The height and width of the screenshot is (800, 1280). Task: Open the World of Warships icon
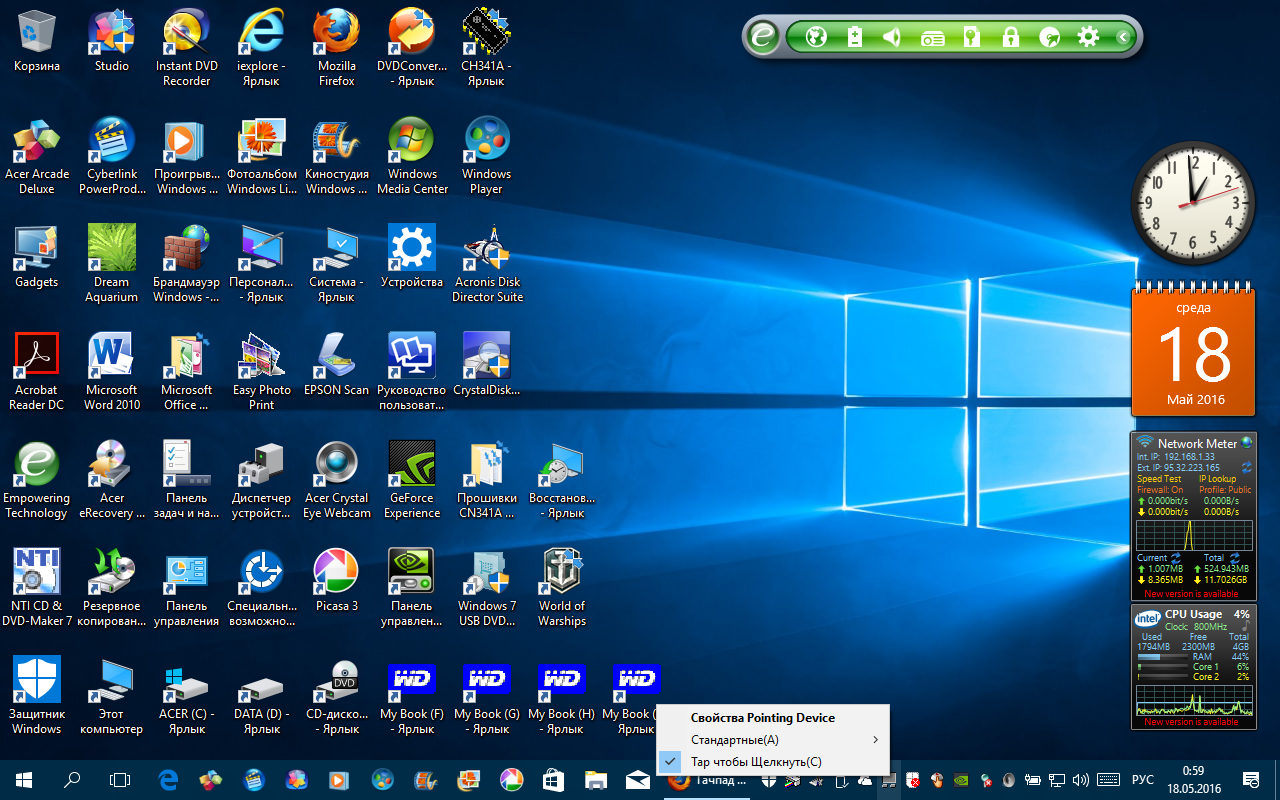562,588
